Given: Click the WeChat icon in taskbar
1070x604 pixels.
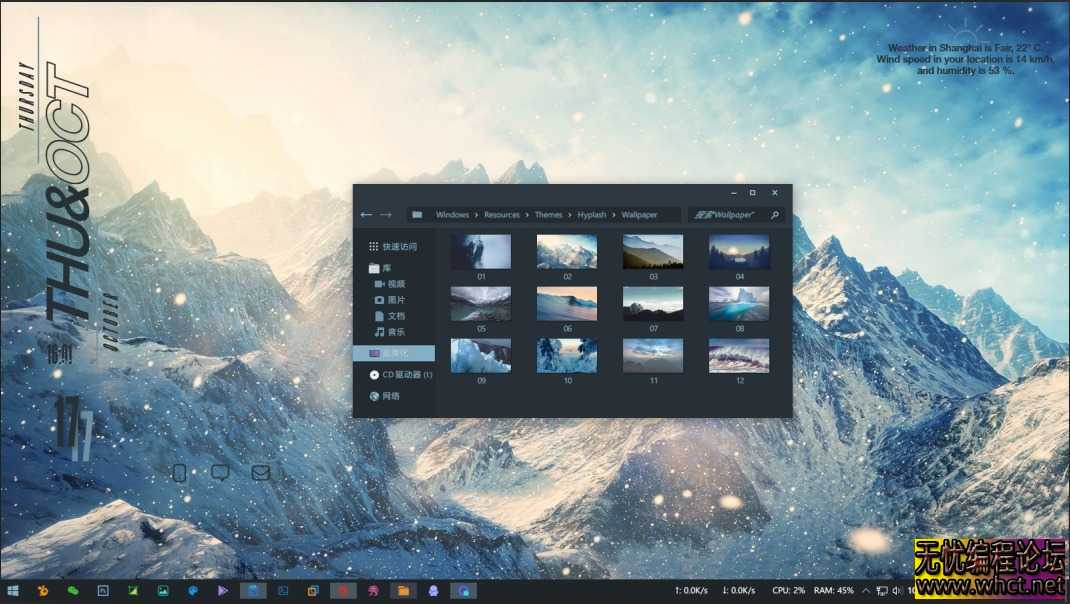Looking at the screenshot, I should tap(73, 591).
